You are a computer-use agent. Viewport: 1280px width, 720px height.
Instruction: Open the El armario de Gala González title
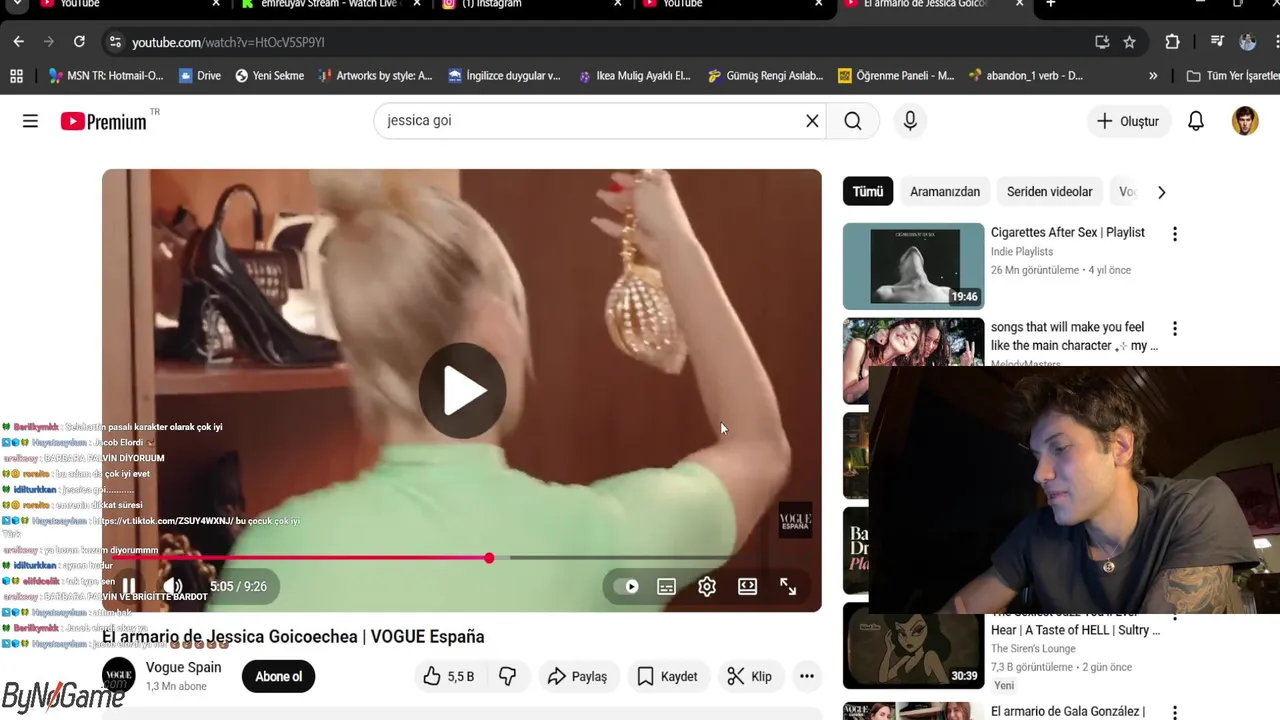1068,712
